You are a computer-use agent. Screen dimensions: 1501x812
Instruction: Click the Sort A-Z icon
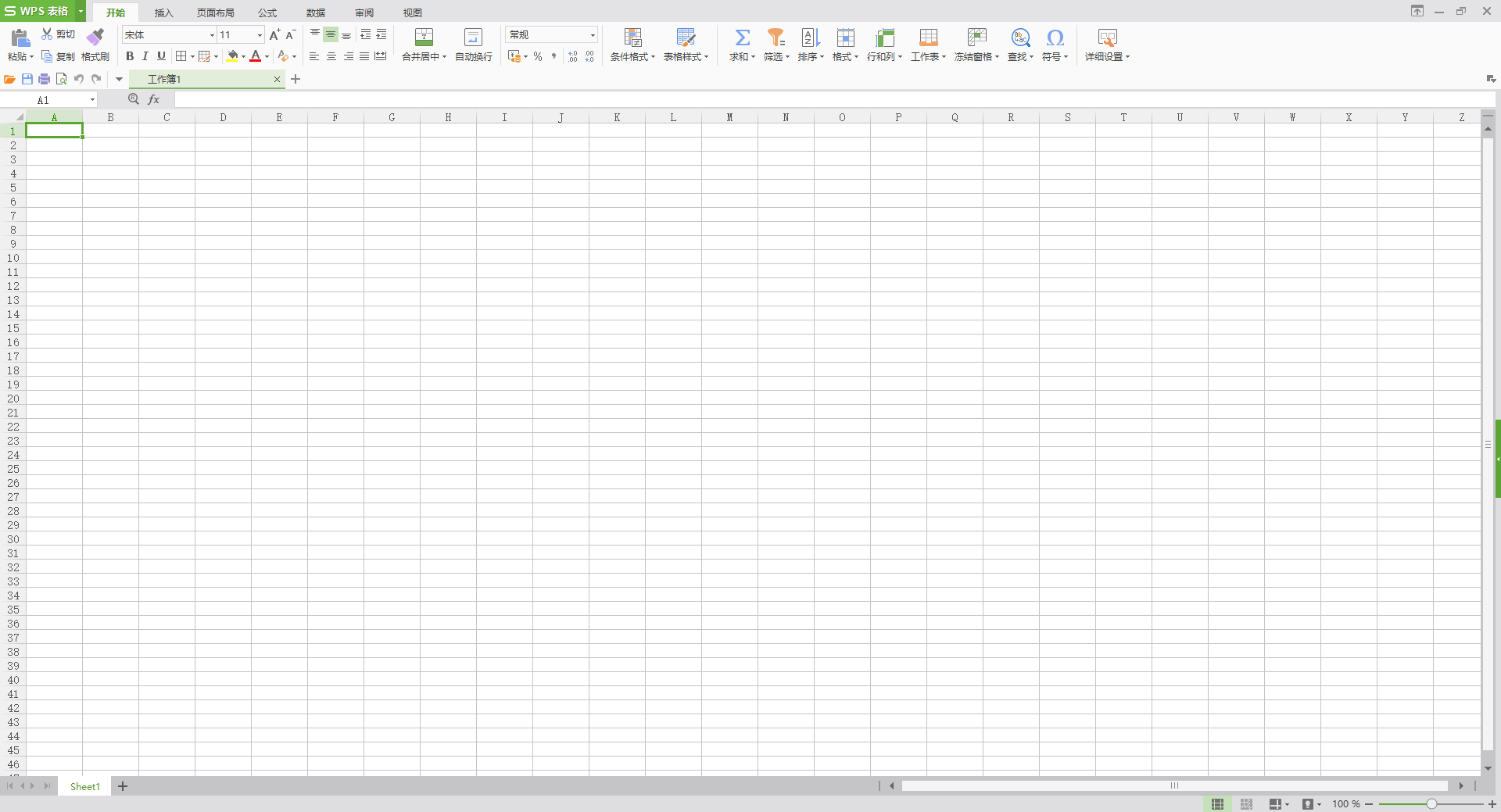pyautogui.click(x=810, y=38)
